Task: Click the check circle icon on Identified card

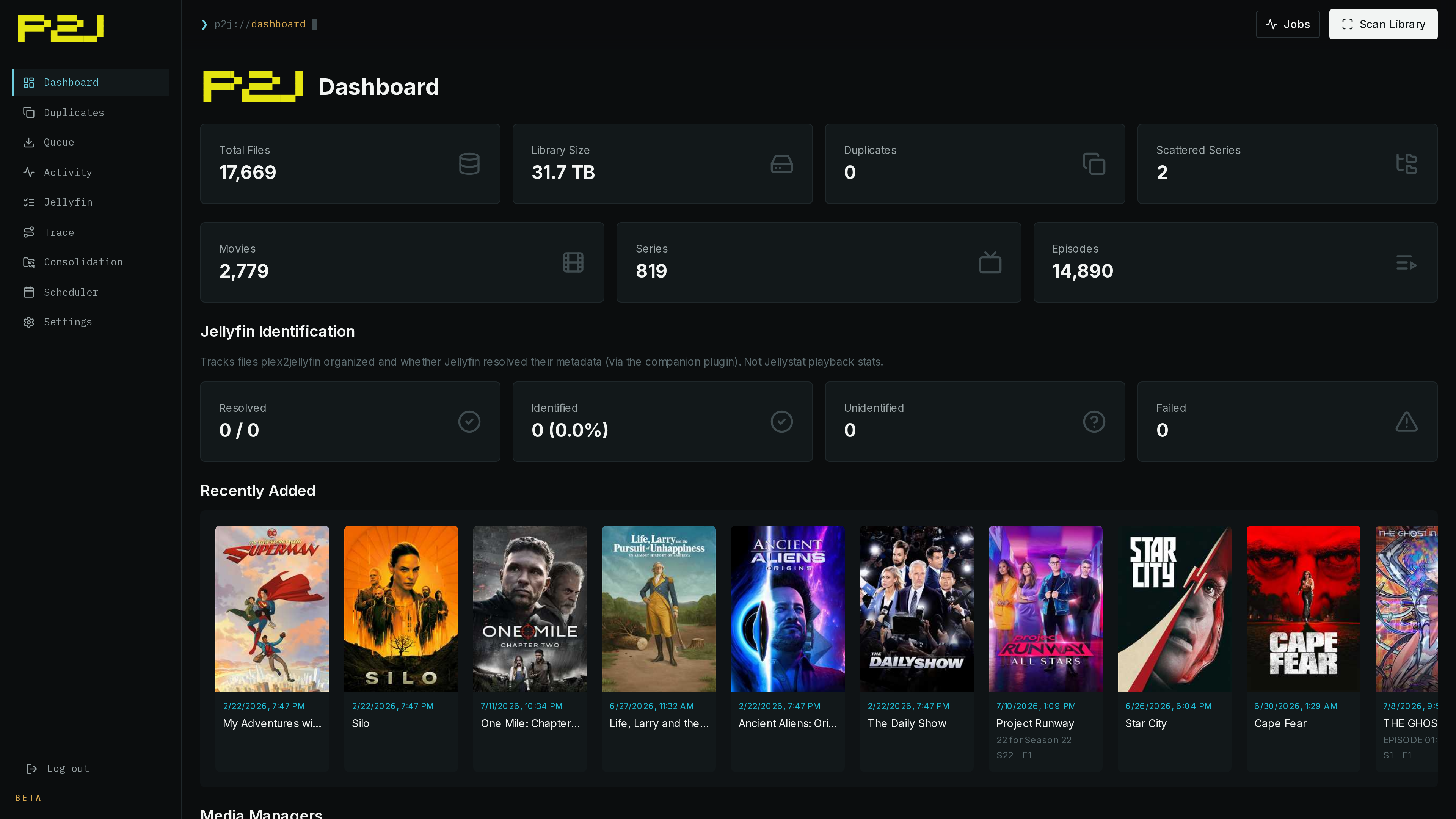Action: coord(782,422)
